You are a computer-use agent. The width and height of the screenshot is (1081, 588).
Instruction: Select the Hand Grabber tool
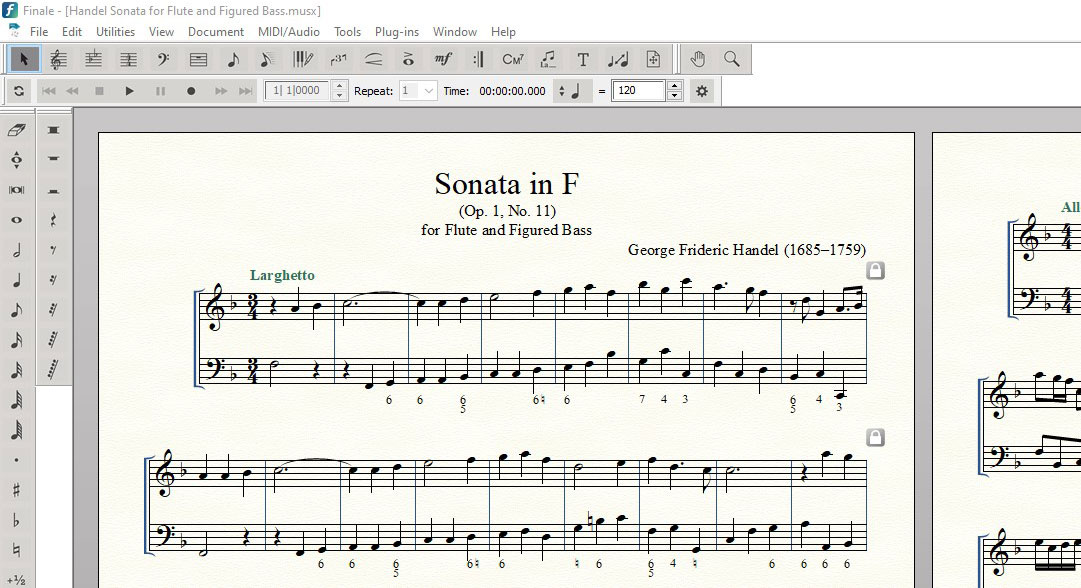coord(698,59)
